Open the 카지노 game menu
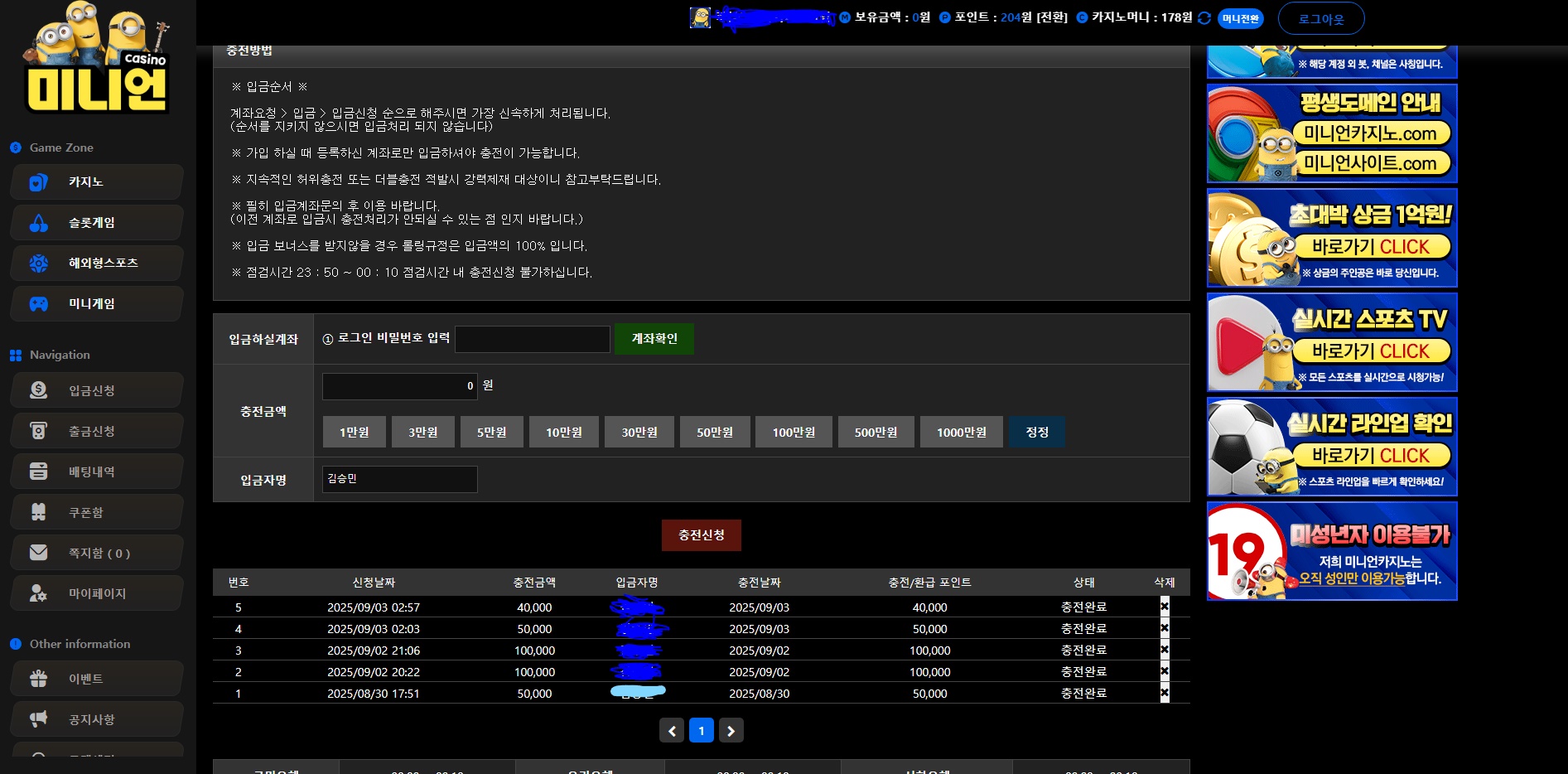This screenshot has height=774, width=1568. point(97,182)
